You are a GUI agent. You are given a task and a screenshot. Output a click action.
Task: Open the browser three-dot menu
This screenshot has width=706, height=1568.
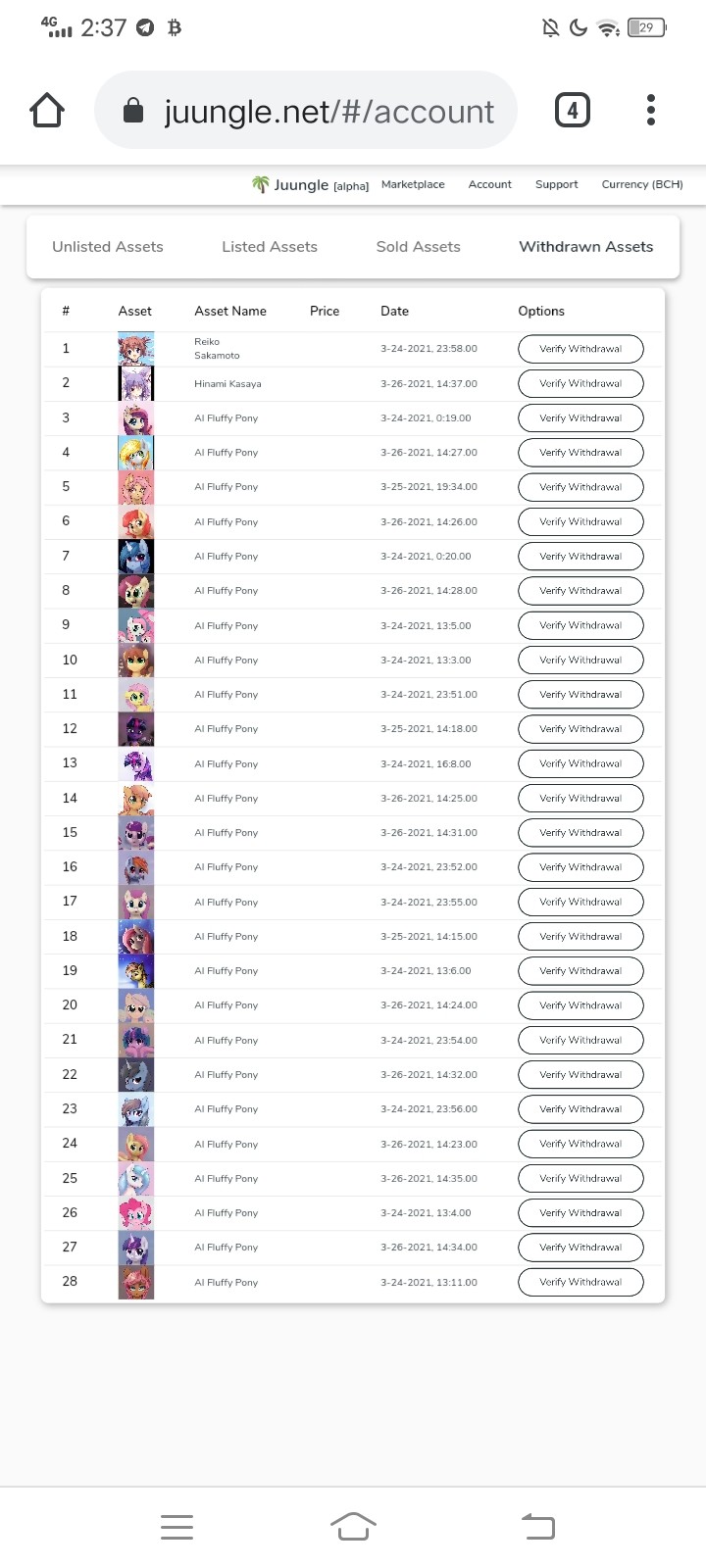651,110
